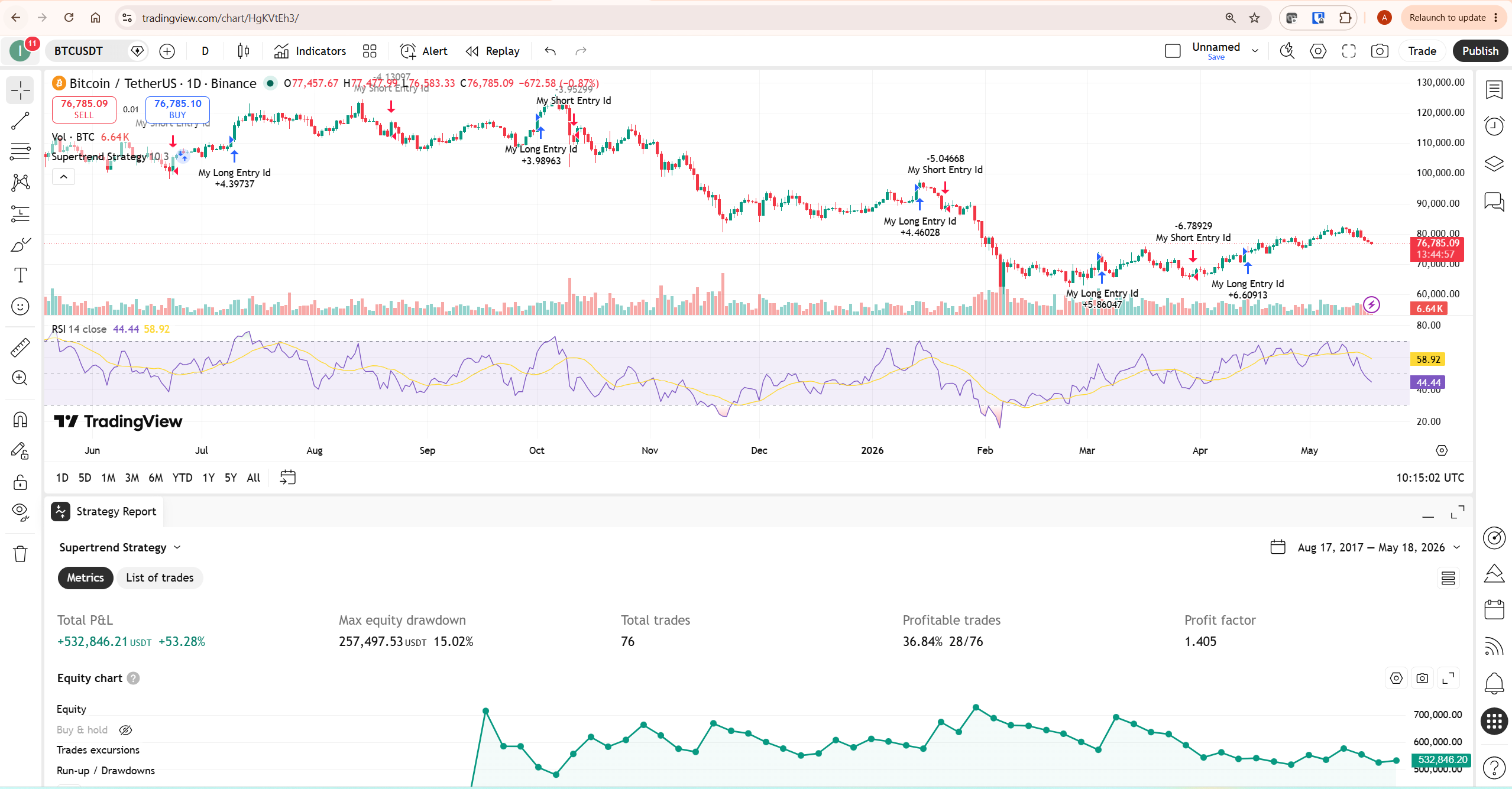The width and height of the screenshot is (1512, 789).
Task: Select the 1M time range
Action: tap(108, 478)
